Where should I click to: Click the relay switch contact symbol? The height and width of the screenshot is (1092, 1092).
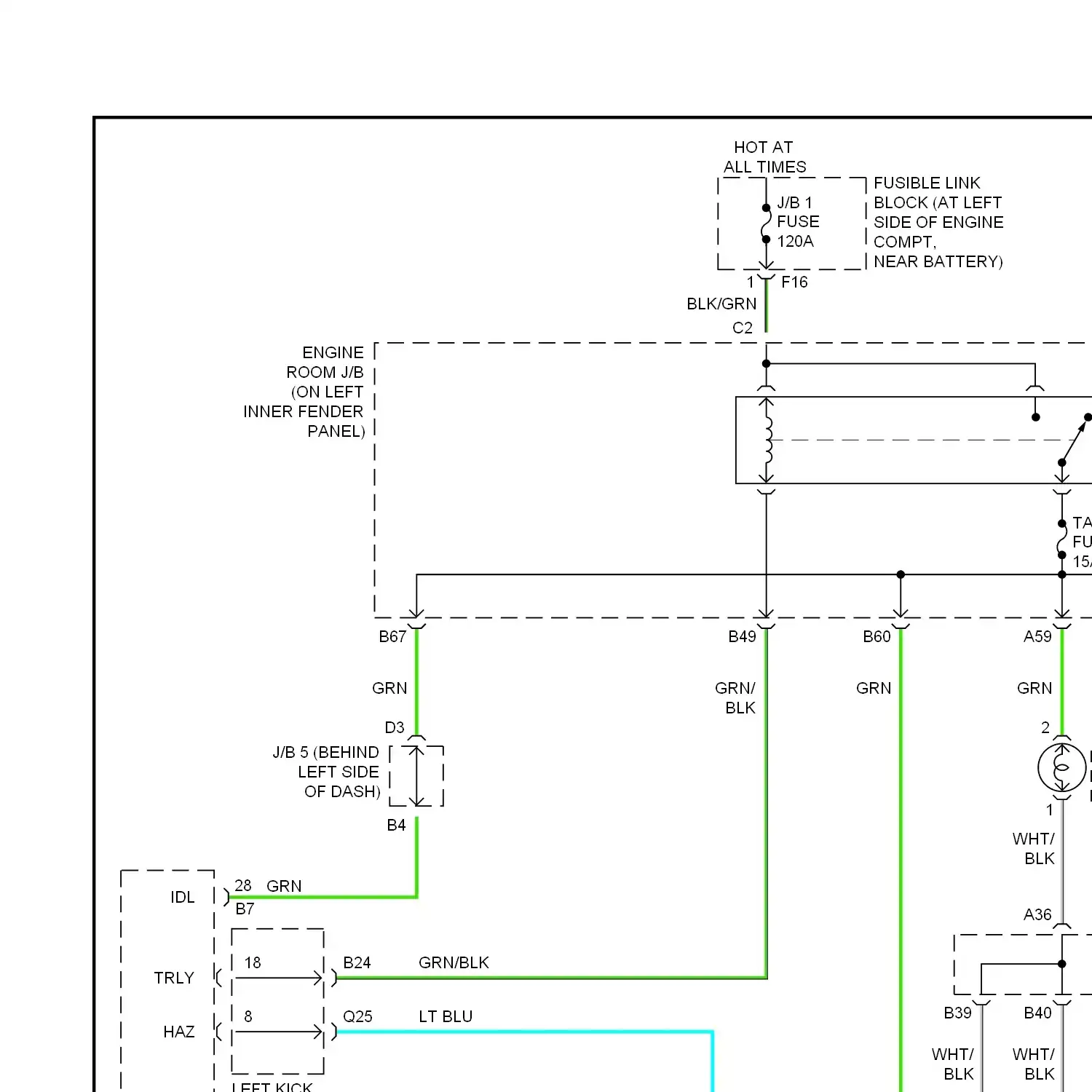click(1073, 440)
